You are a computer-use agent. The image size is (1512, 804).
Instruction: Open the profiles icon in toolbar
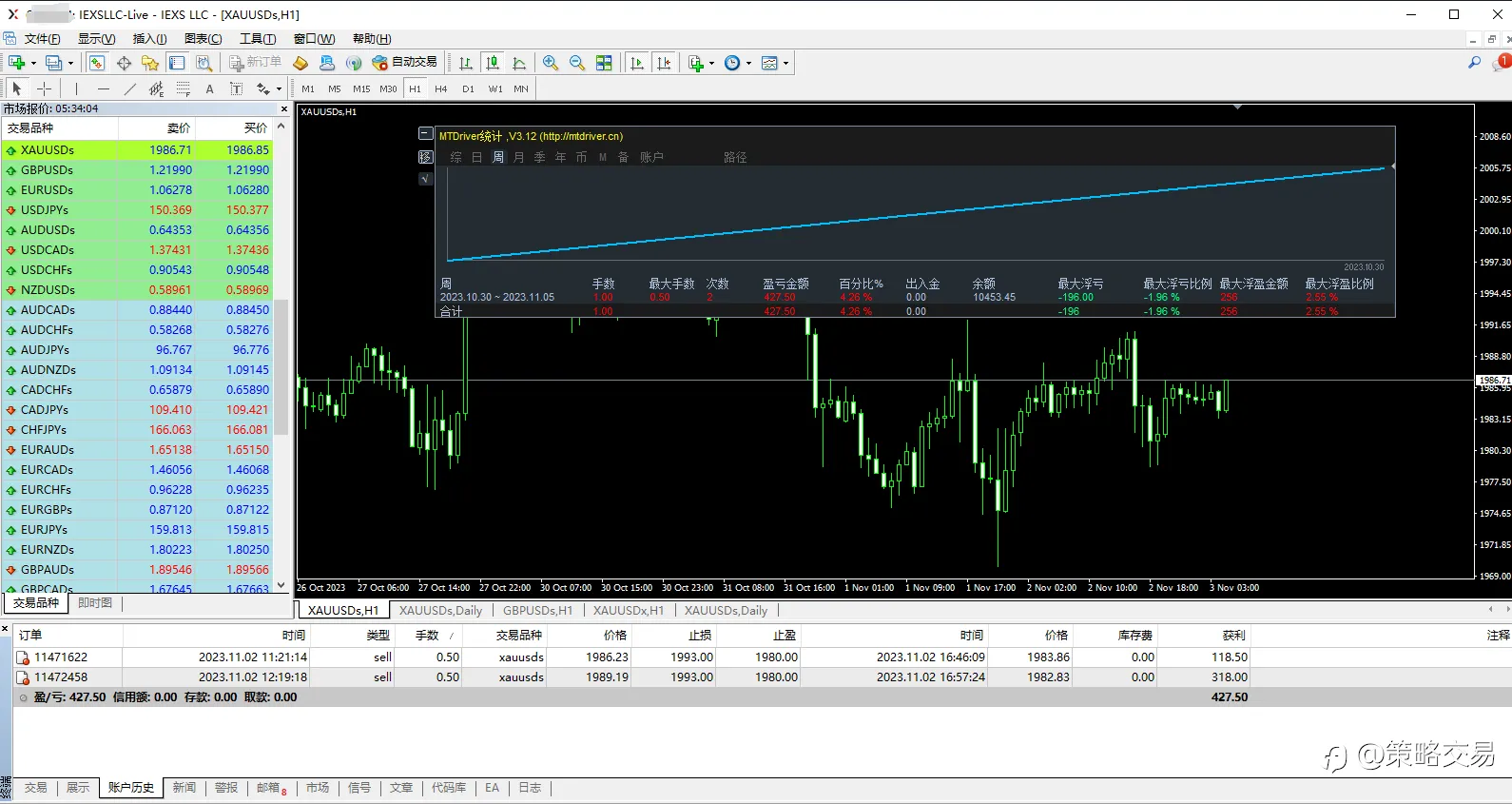[54, 63]
